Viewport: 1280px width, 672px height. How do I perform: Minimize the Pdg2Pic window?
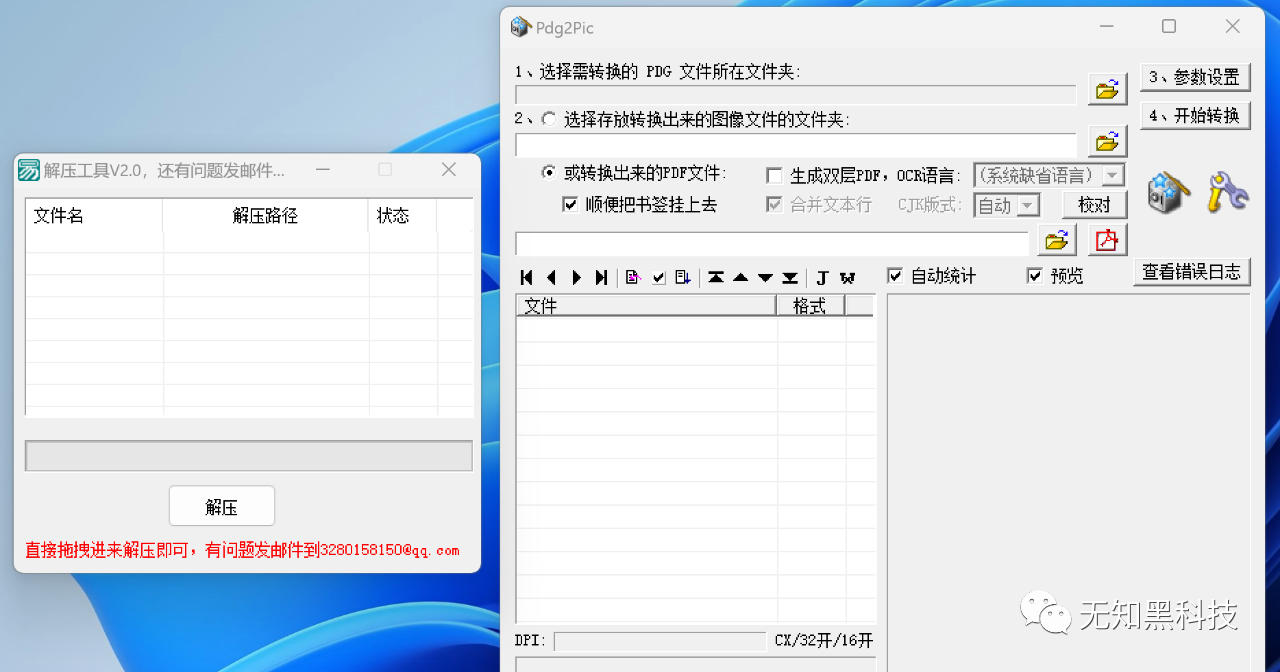coord(1107,27)
